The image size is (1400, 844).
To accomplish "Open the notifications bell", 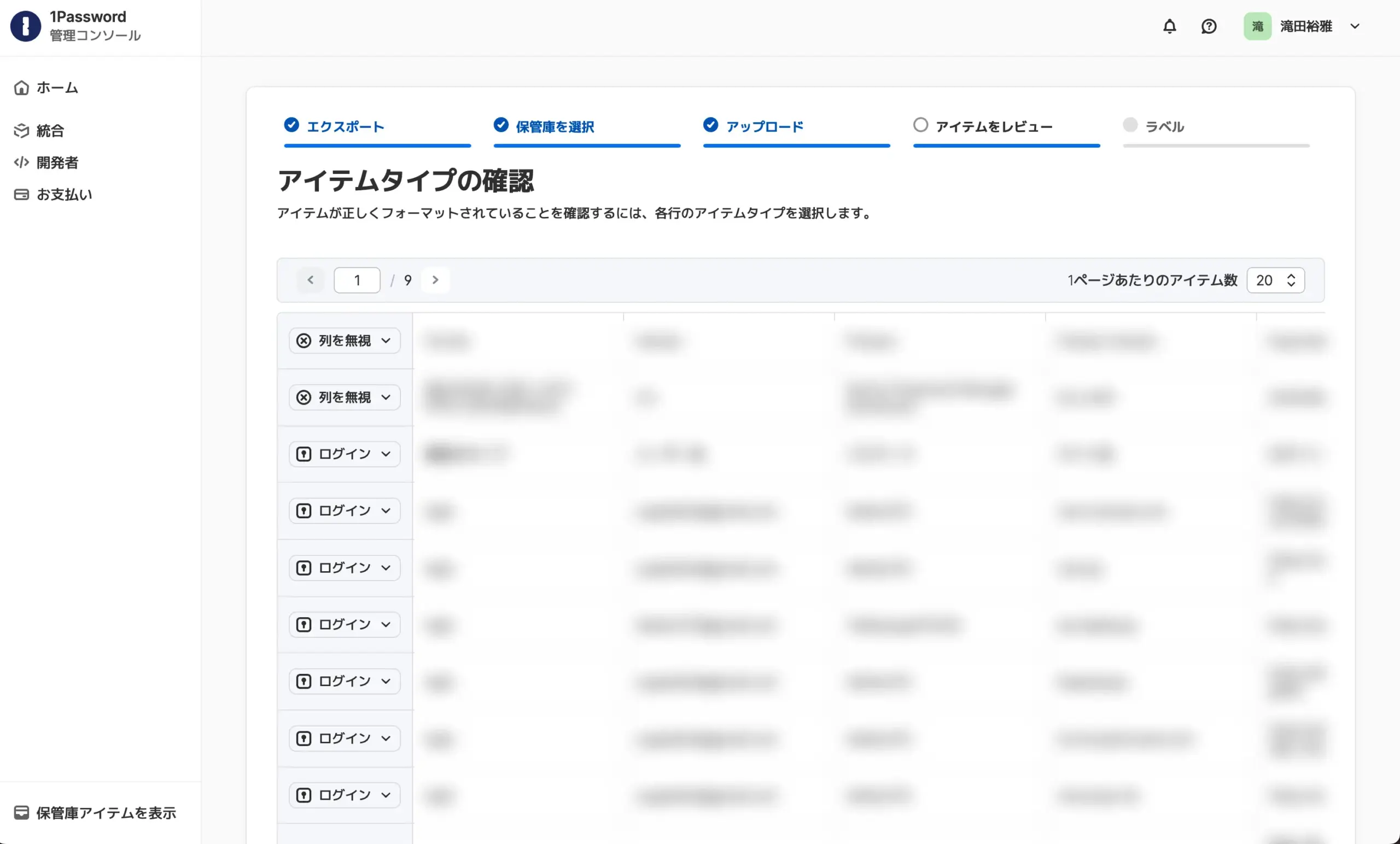I will coord(1169,26).
